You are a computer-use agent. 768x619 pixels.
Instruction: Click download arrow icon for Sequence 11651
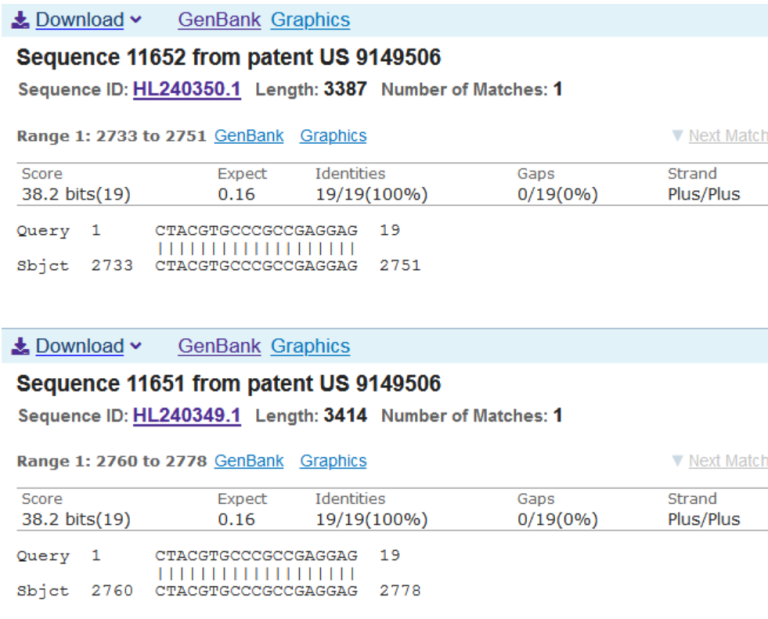point(20,346)
